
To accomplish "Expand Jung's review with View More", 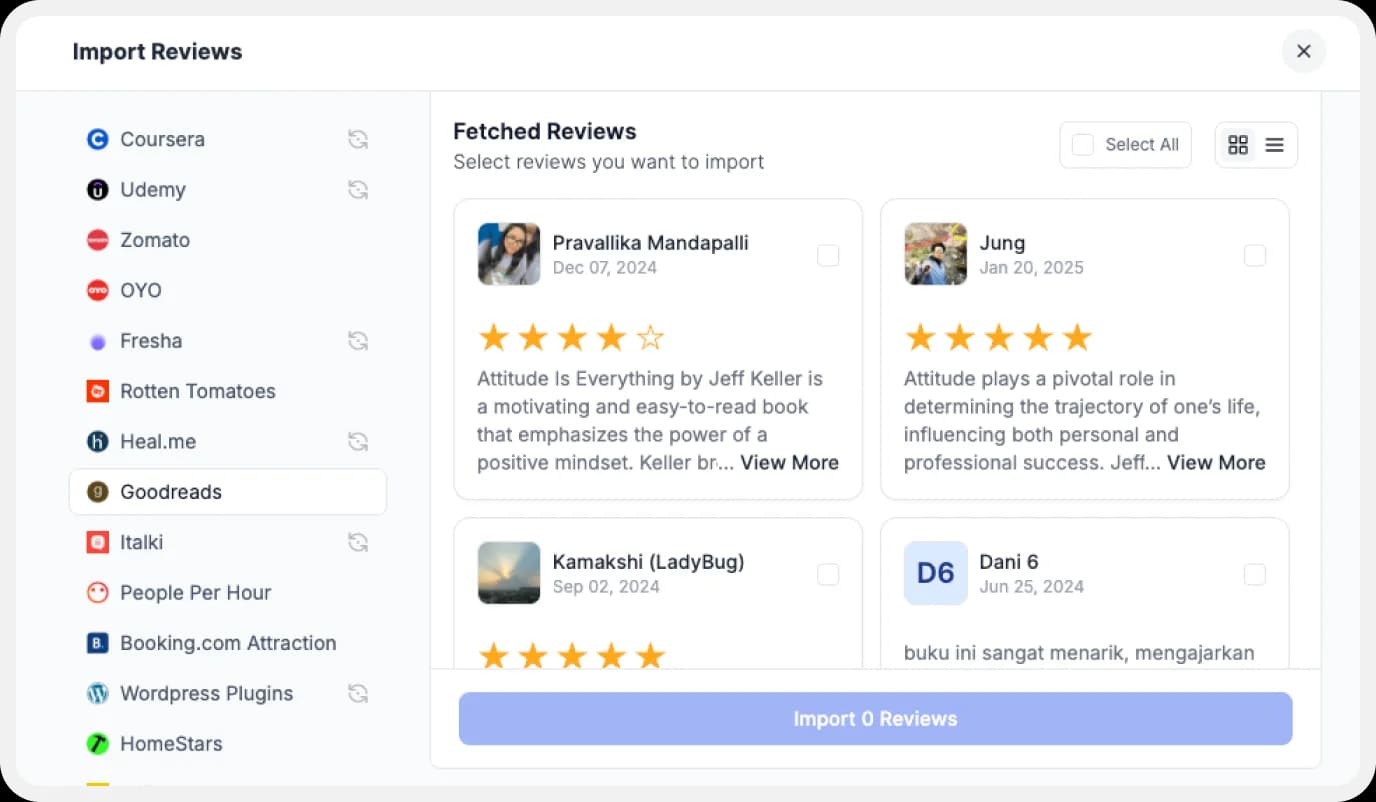I will (x=1216, y=462).
